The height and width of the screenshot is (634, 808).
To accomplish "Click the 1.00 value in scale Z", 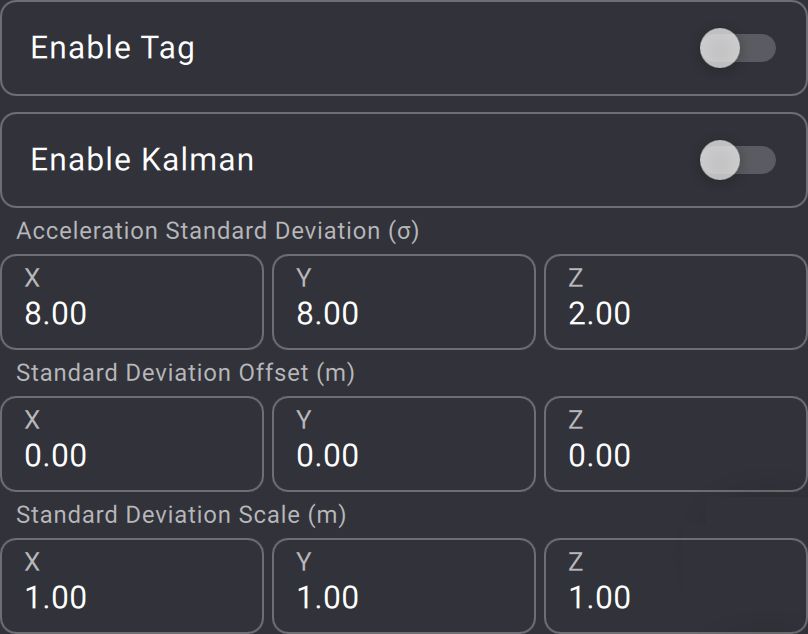I will (x=600, y=598).
